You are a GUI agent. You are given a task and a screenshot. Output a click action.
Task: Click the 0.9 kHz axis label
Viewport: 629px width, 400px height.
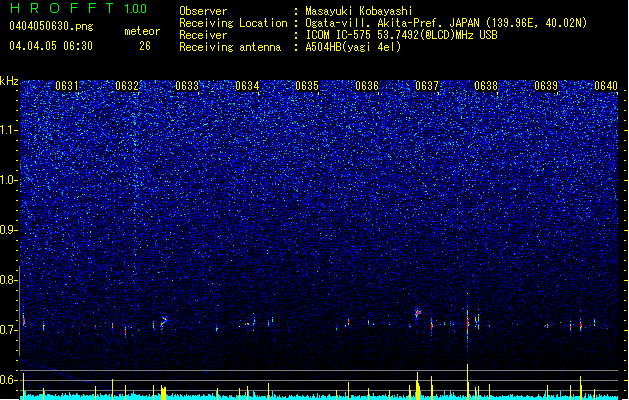[x=9, y=230]
